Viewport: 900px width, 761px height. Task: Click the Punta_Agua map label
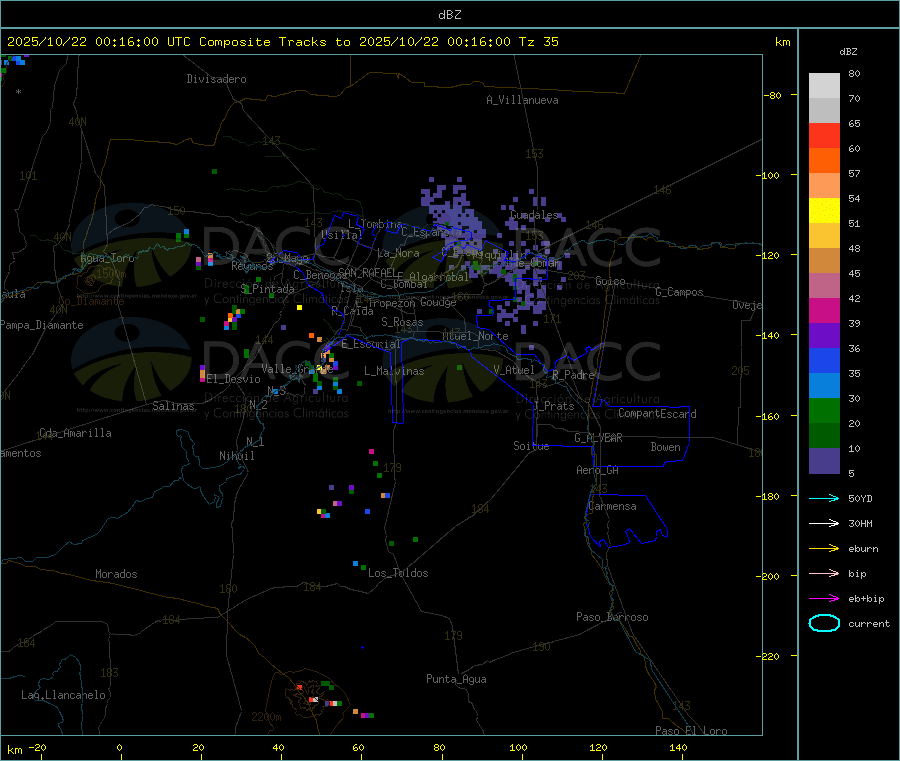[x=456, y=679]
